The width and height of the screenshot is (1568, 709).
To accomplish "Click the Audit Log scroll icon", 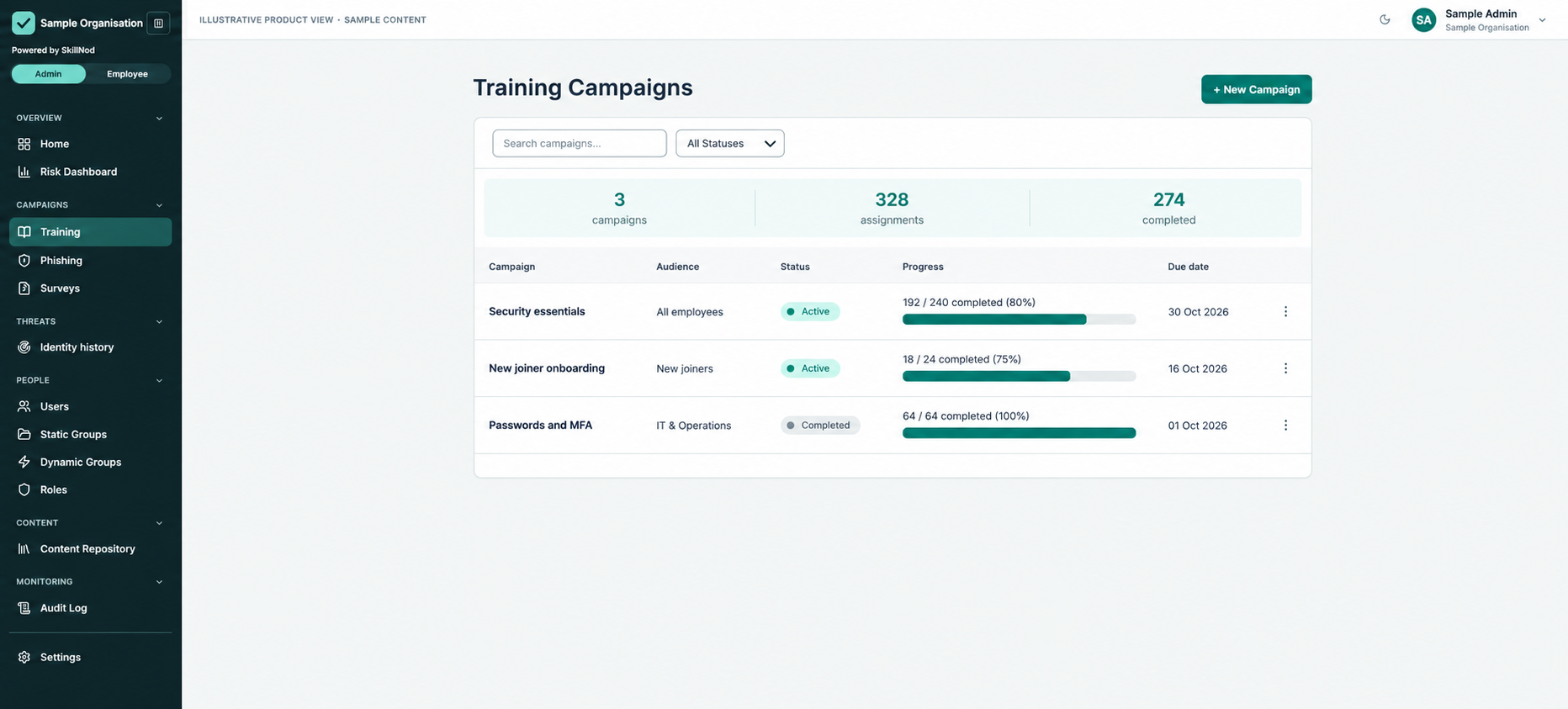I will [x=24, y=608].
